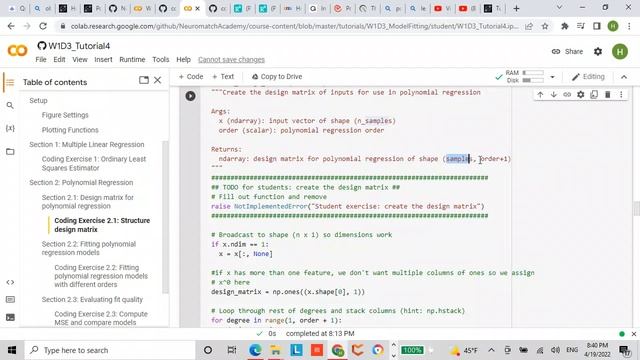Open Variables inspector icon

click(10, 128)
